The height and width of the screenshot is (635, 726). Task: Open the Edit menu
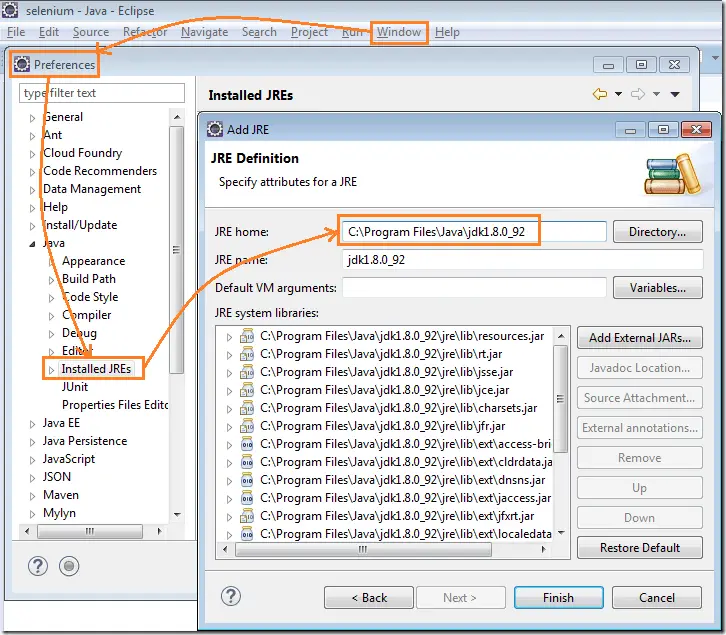(49, 32)
